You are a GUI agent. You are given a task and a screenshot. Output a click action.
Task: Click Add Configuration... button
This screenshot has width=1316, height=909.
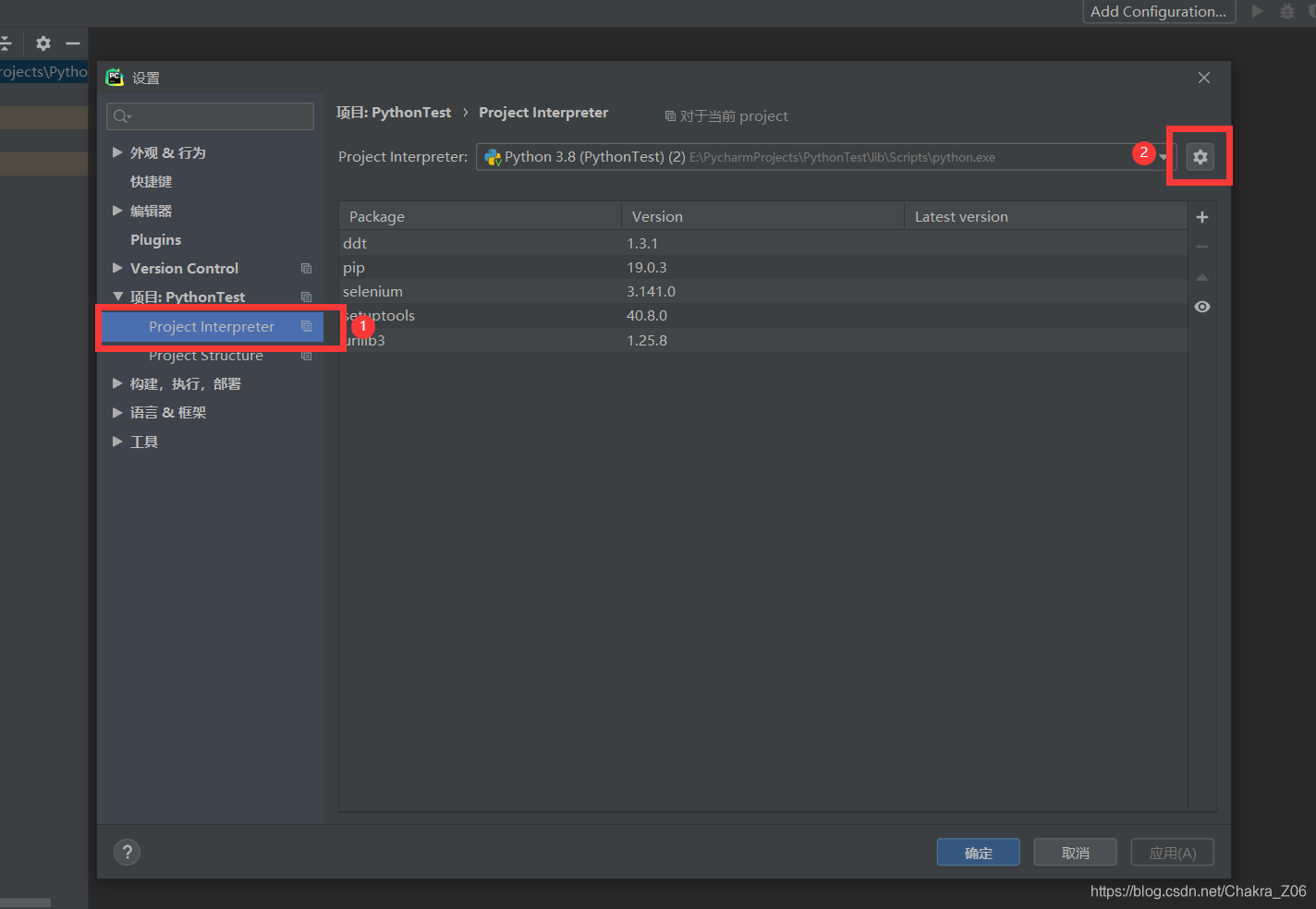[x=1159, y=11]
